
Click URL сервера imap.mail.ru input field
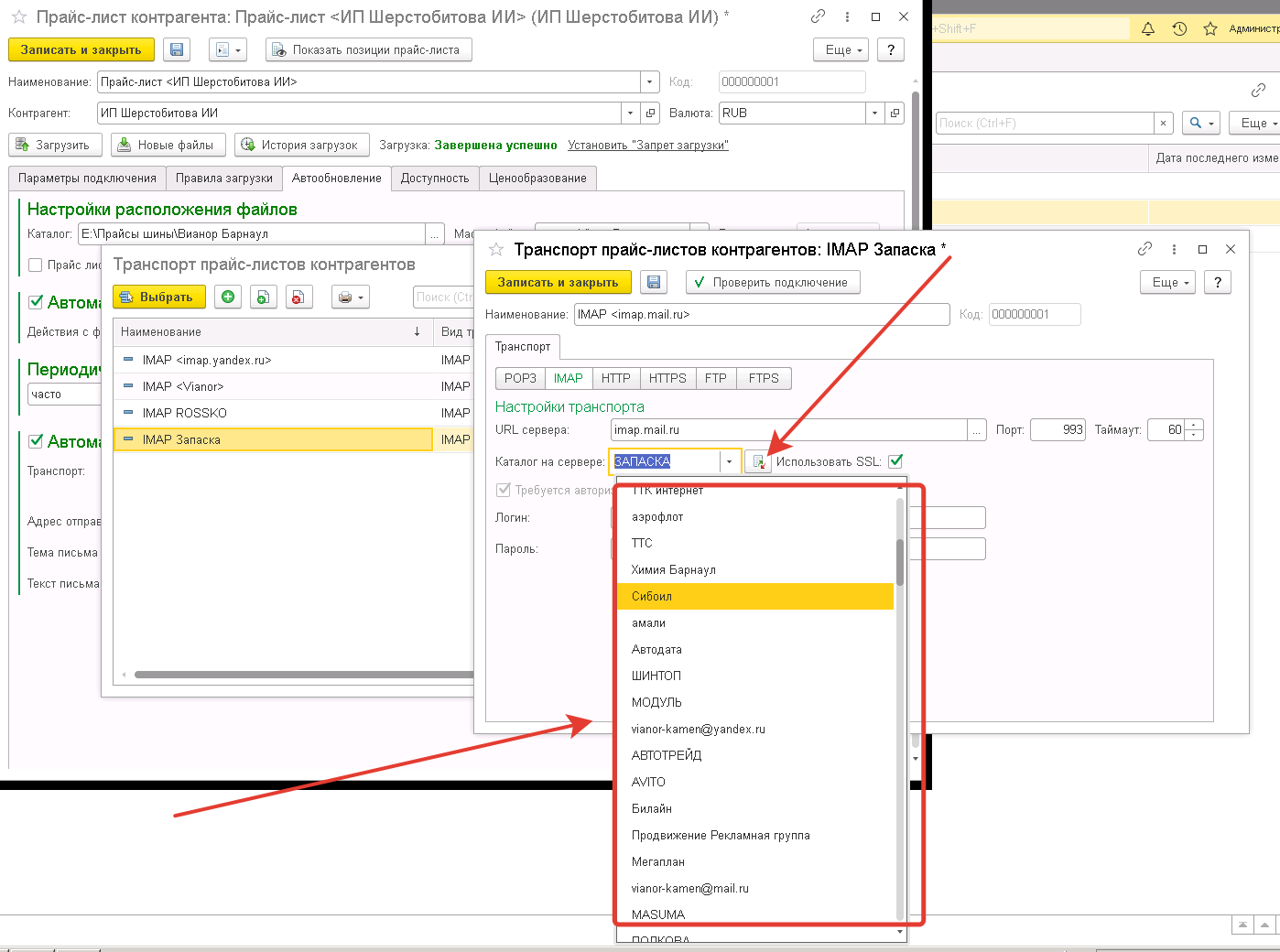tap(788, 430)
